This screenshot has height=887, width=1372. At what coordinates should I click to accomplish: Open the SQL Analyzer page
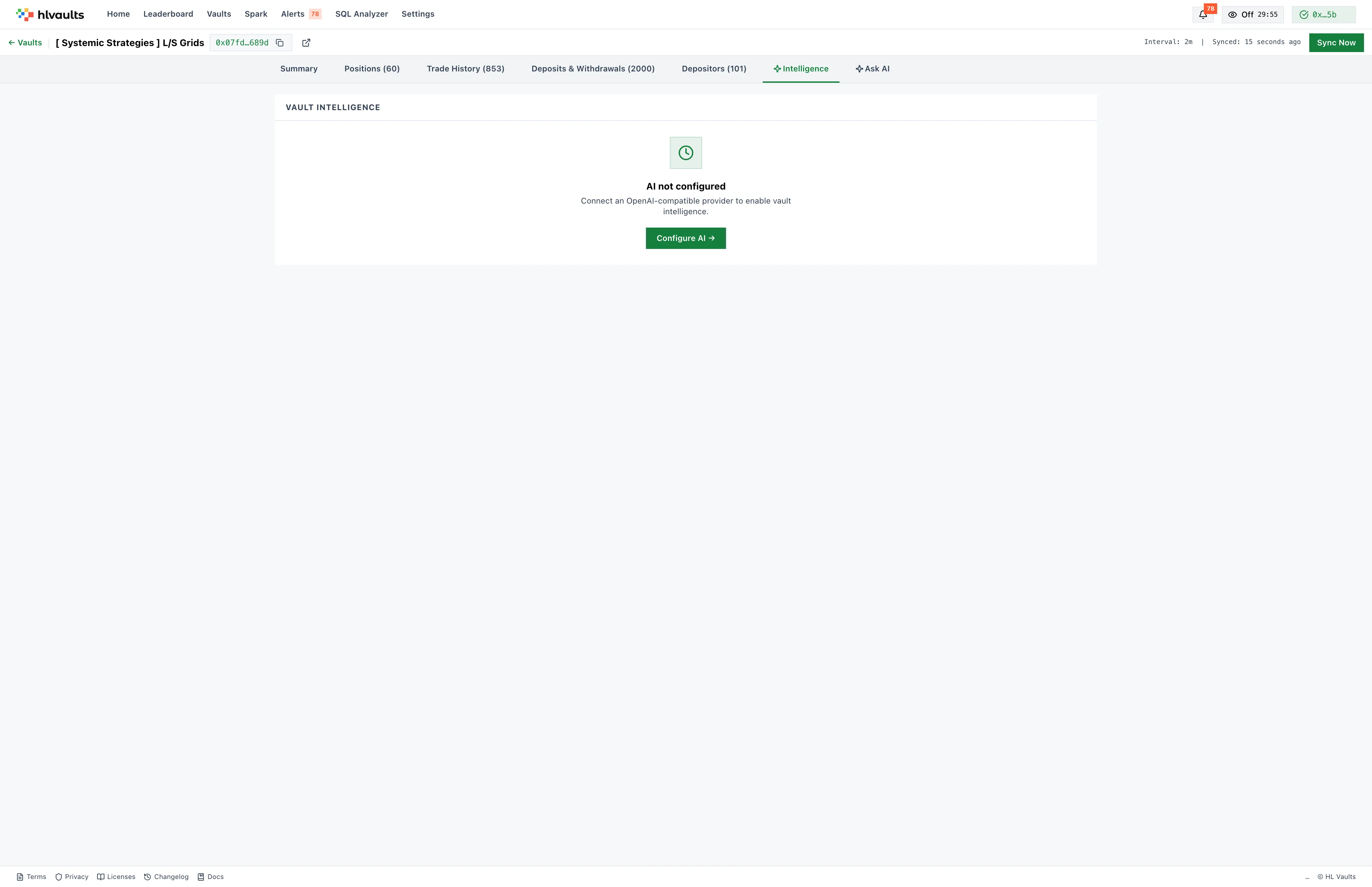[362, 14]
